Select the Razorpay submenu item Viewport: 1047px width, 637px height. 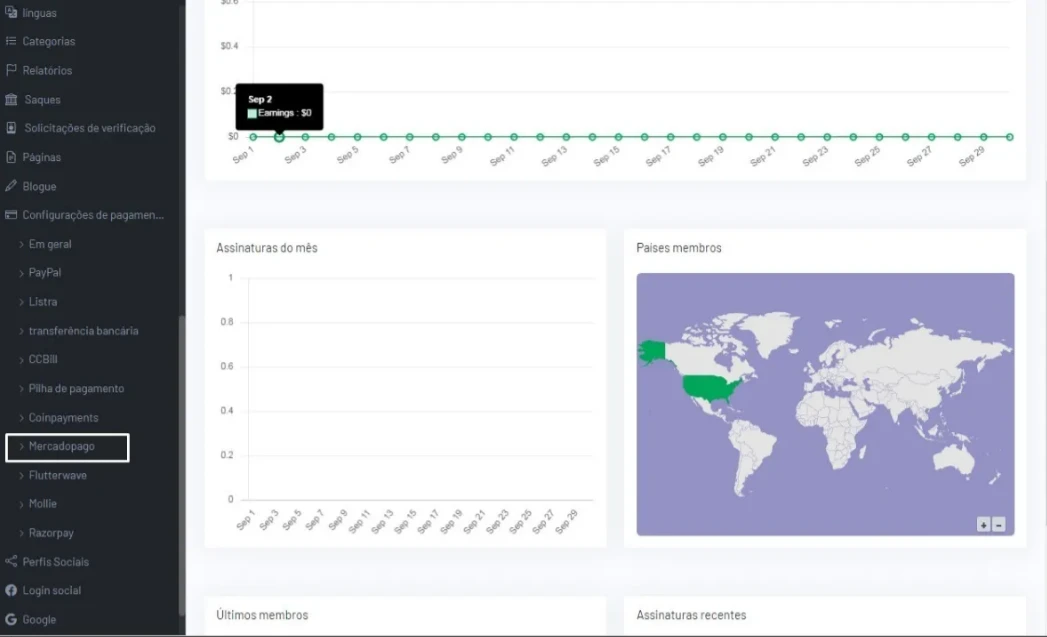(51, 534)
